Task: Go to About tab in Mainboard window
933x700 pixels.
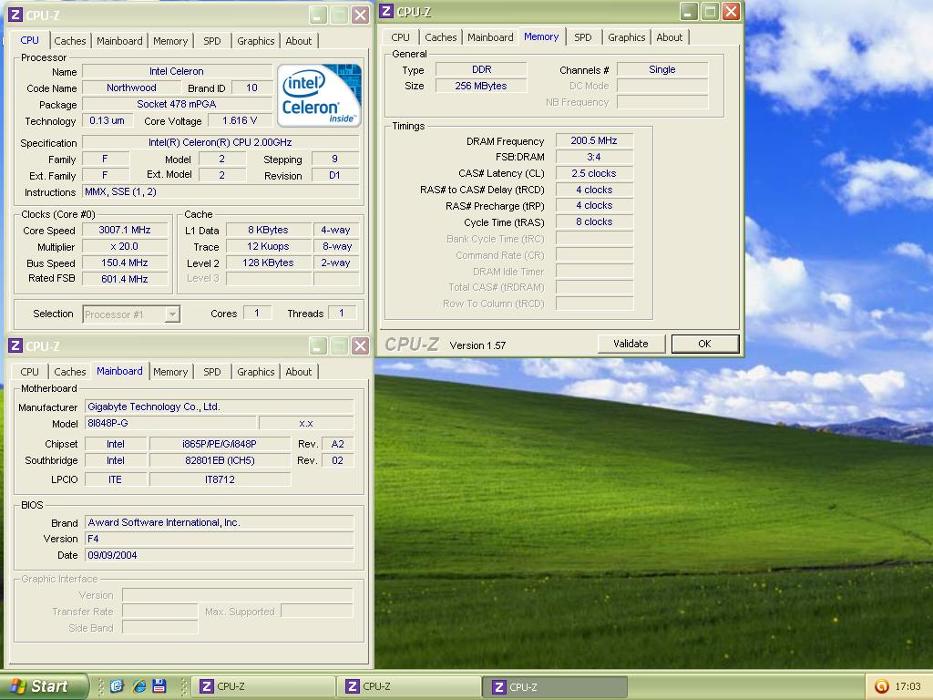Action: point(298,372)
